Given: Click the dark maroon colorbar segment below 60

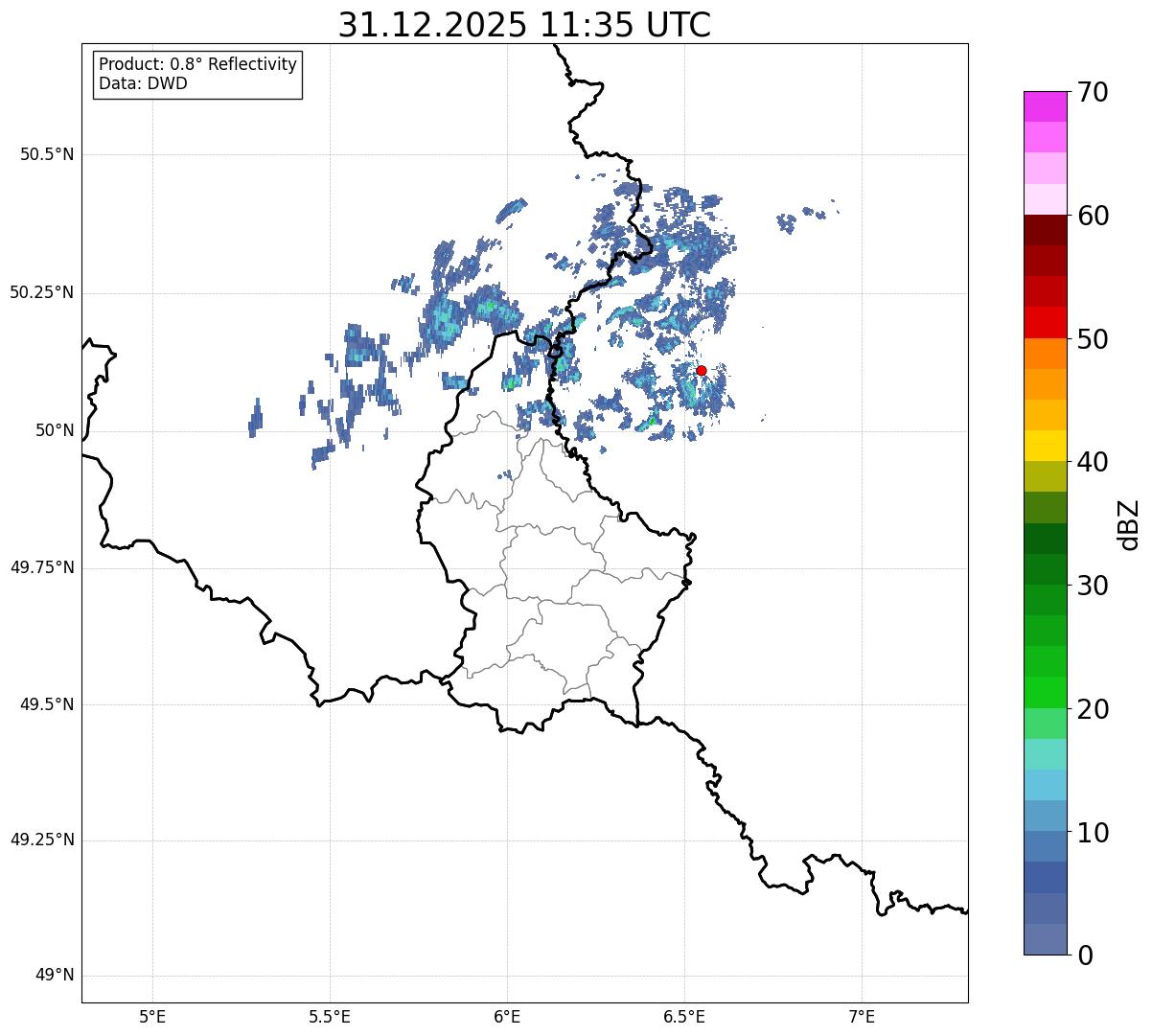Looking at the screenshot, I should 1045,230.
